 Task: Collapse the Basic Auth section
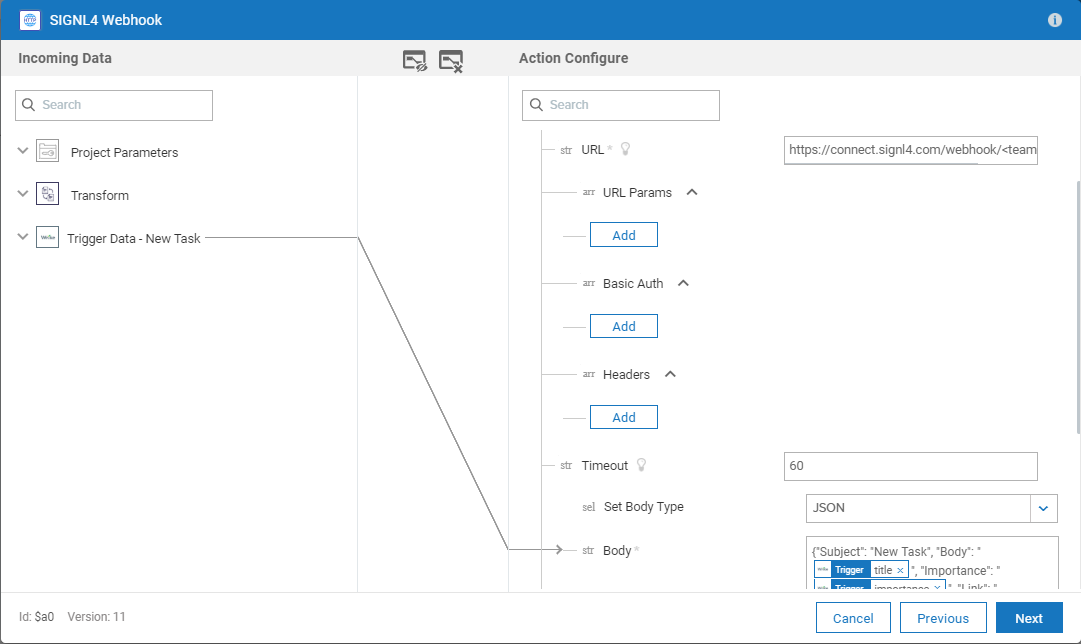pos(683,283)
